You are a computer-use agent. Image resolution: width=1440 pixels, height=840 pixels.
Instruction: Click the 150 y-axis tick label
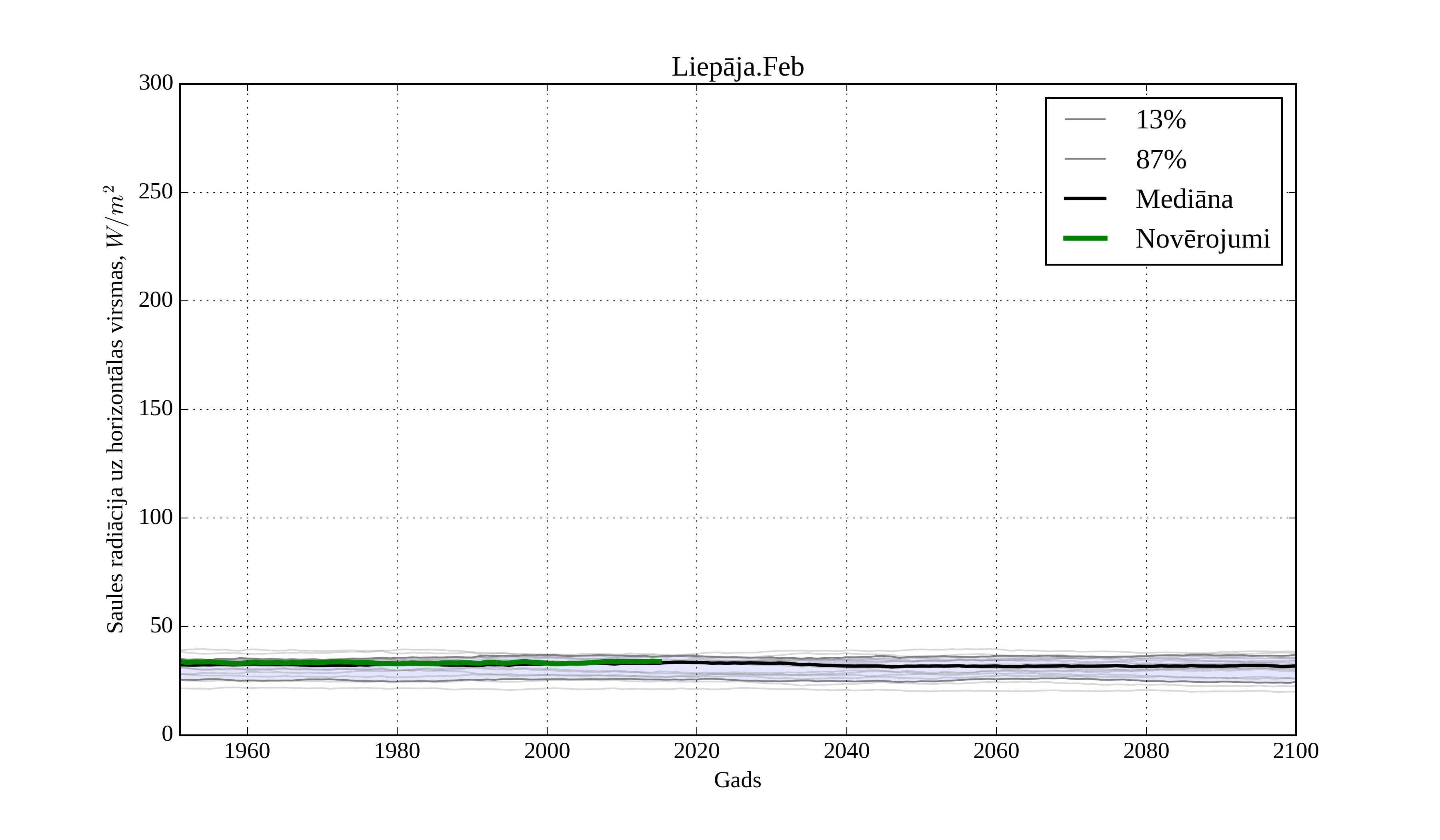click(156, 408)
